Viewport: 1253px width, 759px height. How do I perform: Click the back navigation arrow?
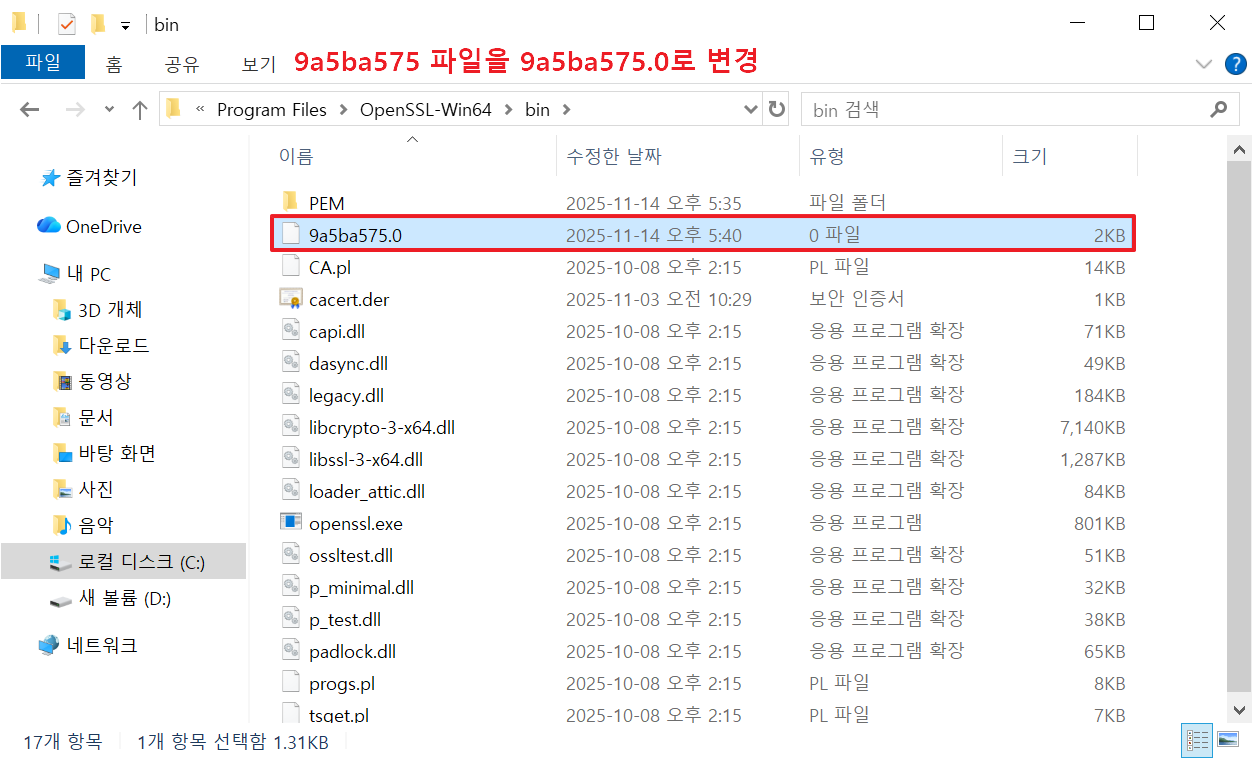pyautogui.click(x=29, y=110)
